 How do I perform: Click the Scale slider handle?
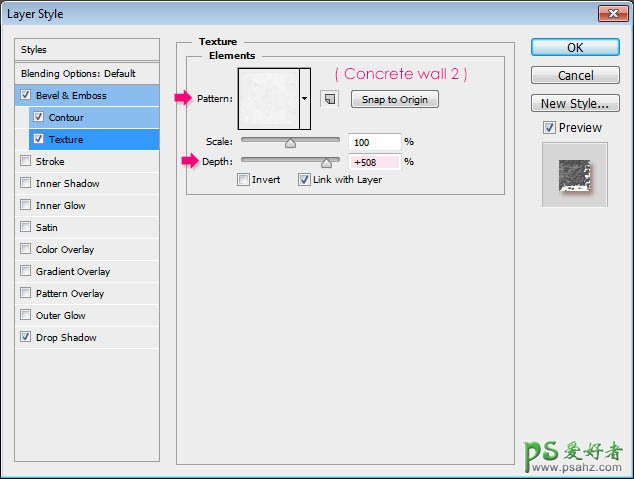pos(290,143)
